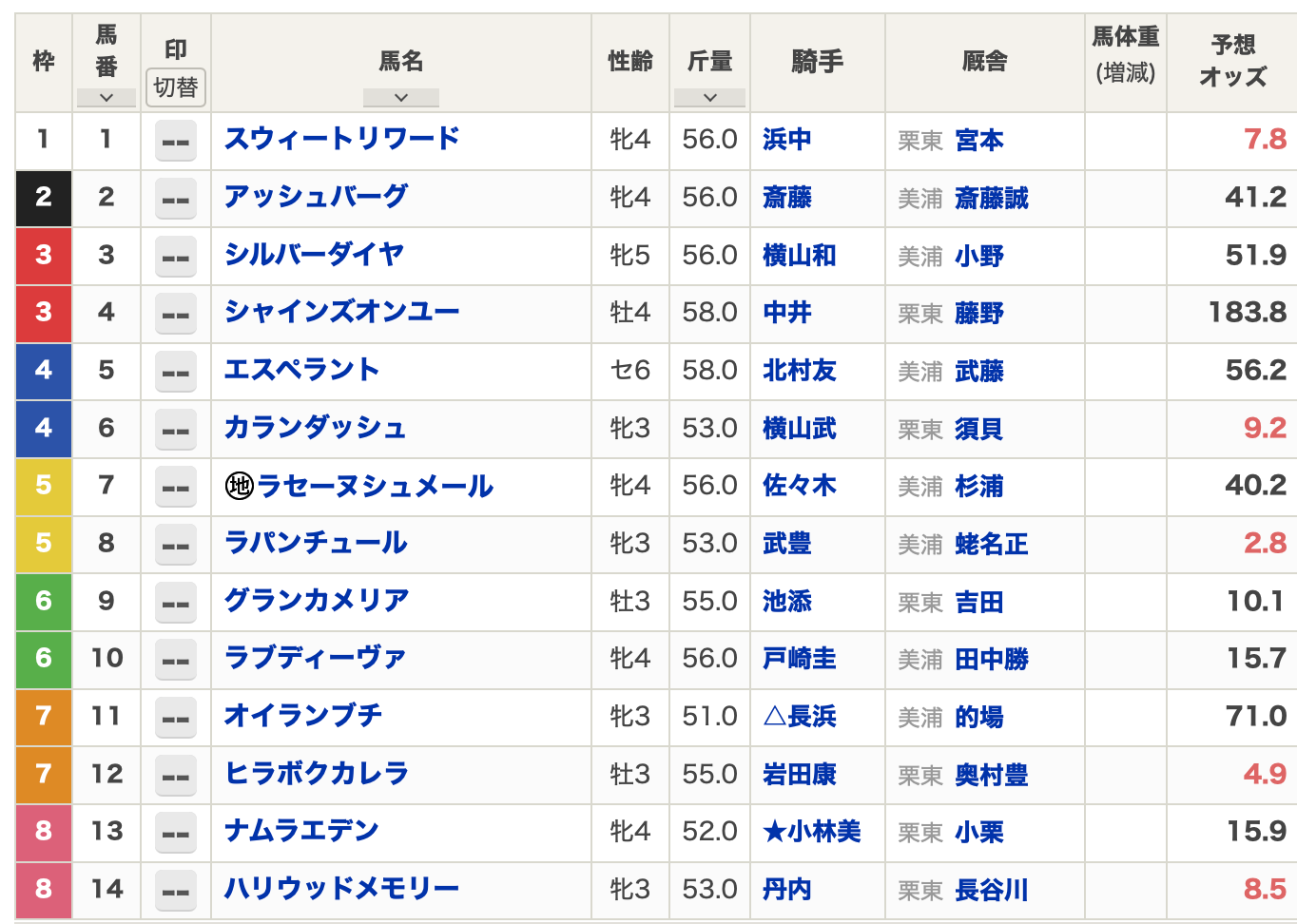Click the 地 icon beside ラセーヌシュメール

[239, 487]
